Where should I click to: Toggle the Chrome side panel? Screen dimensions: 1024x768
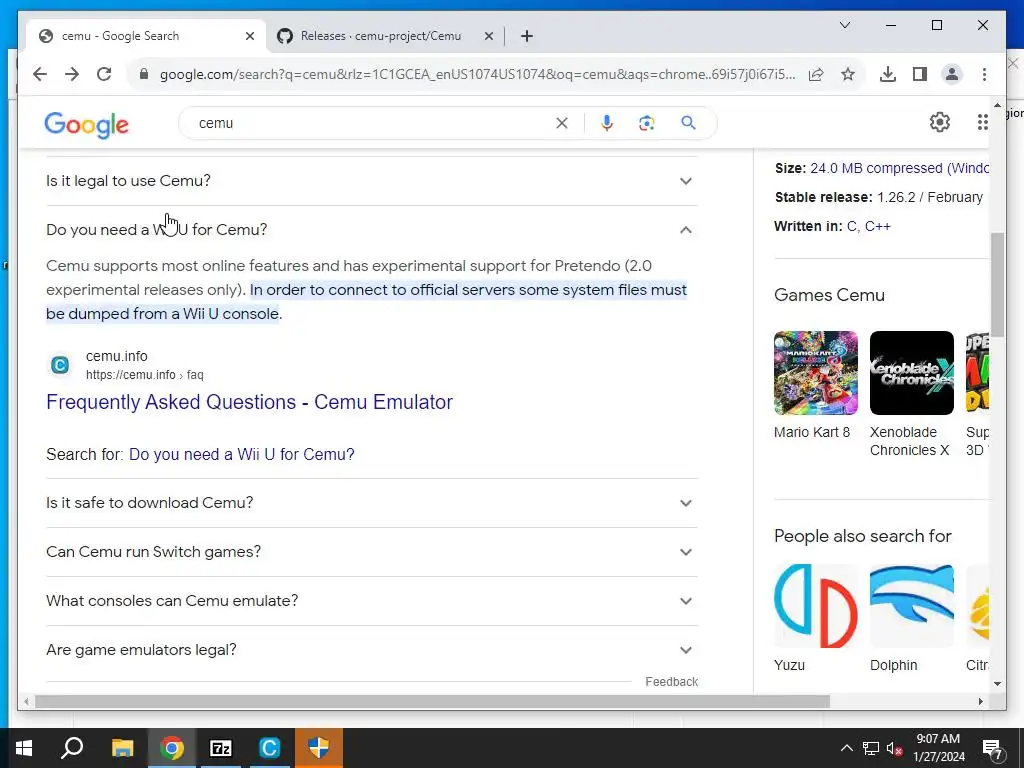920,74
